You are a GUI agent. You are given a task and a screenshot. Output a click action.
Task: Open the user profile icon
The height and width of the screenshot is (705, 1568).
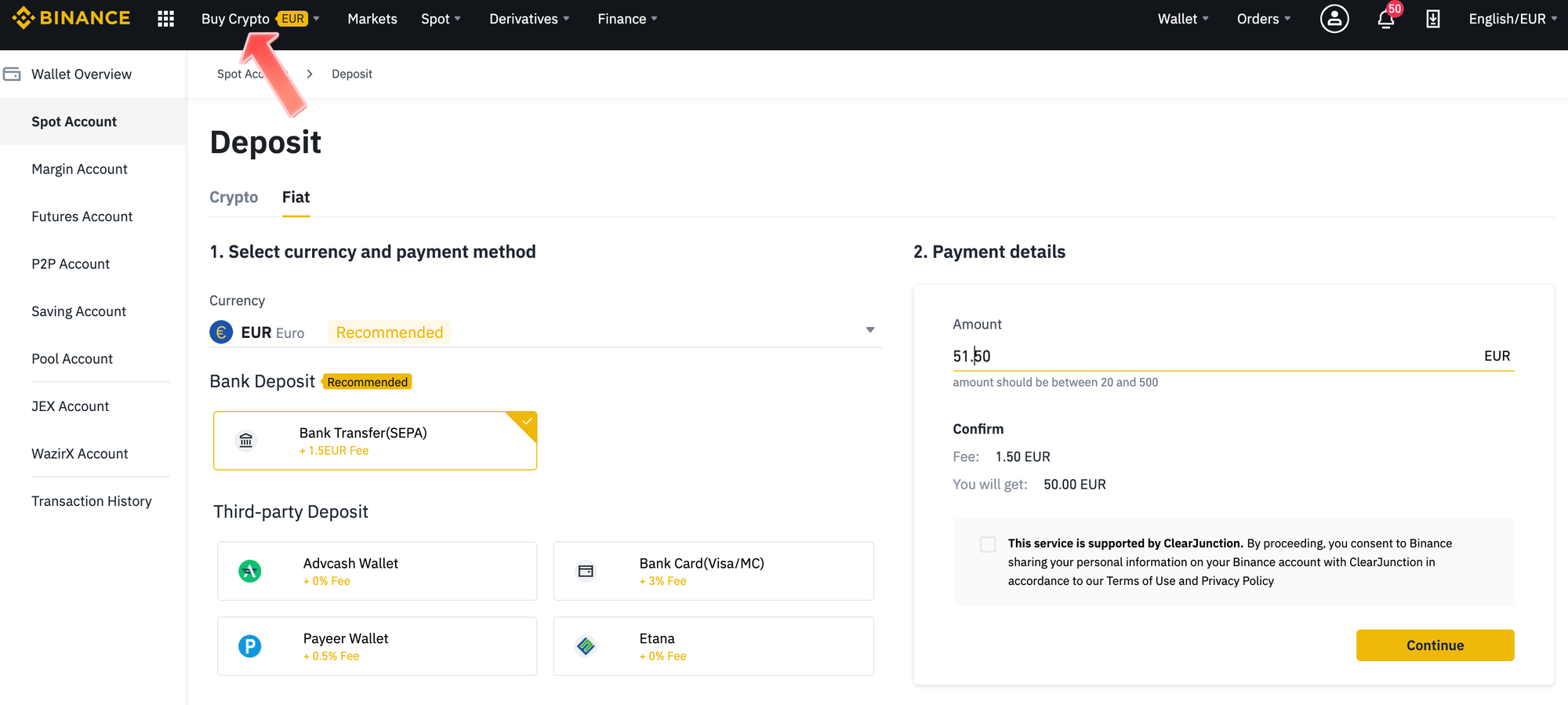[1334, 19]
